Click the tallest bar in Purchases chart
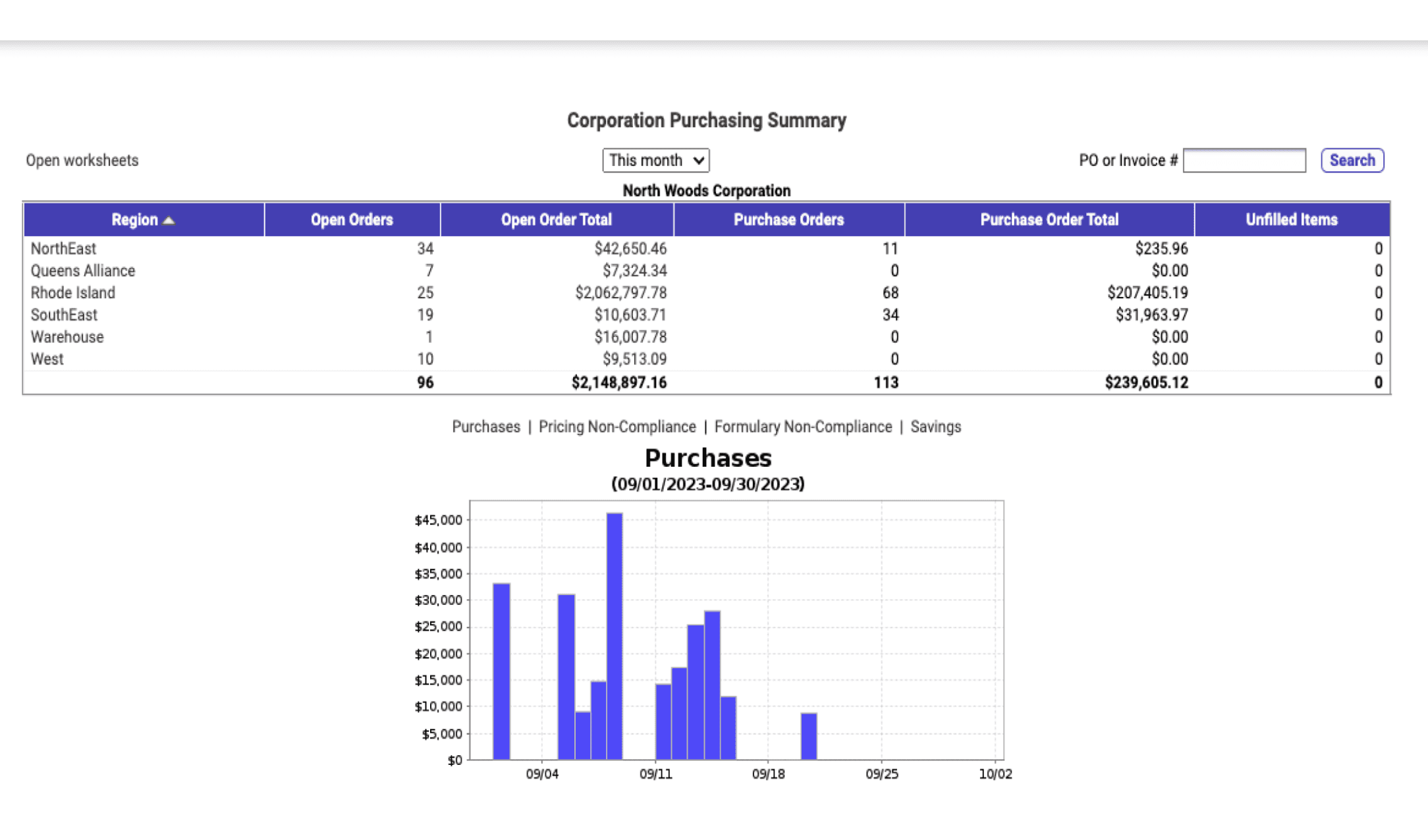The height and width of the screenshot is (840, 1428). click(614, 635)
